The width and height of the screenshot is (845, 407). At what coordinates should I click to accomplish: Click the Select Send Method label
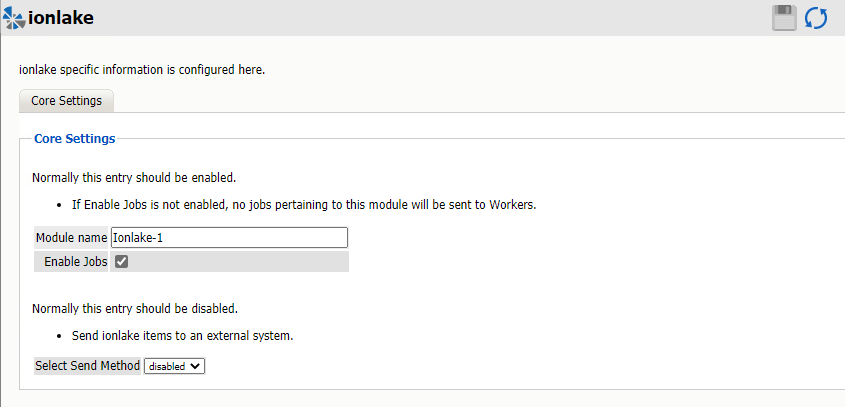pos(88,366)
